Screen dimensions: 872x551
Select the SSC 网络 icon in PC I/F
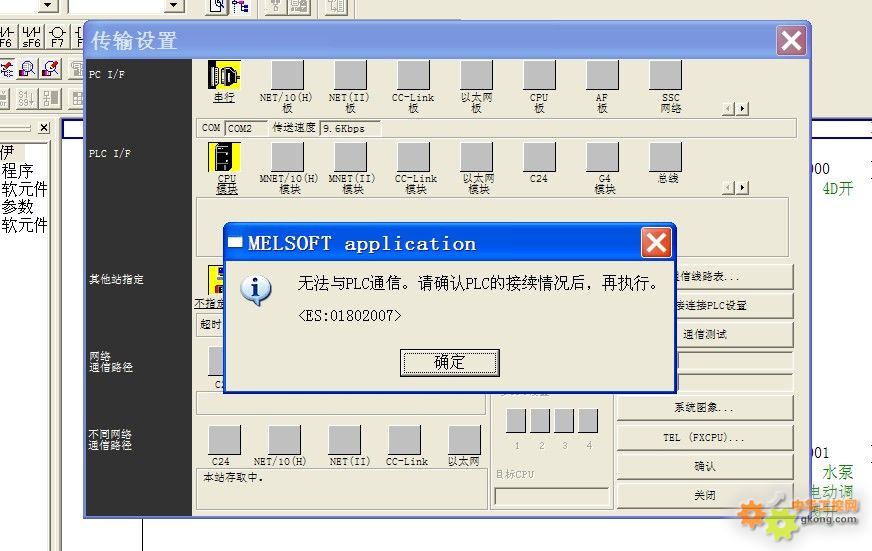tap(666, 75)
